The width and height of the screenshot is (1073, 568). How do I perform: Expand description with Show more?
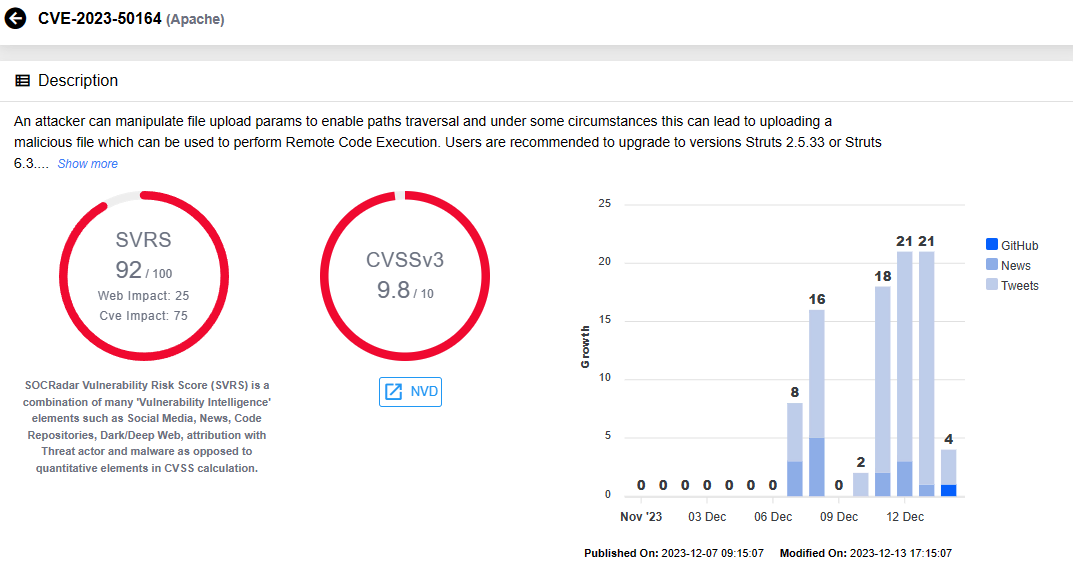(x=88, y=164)
